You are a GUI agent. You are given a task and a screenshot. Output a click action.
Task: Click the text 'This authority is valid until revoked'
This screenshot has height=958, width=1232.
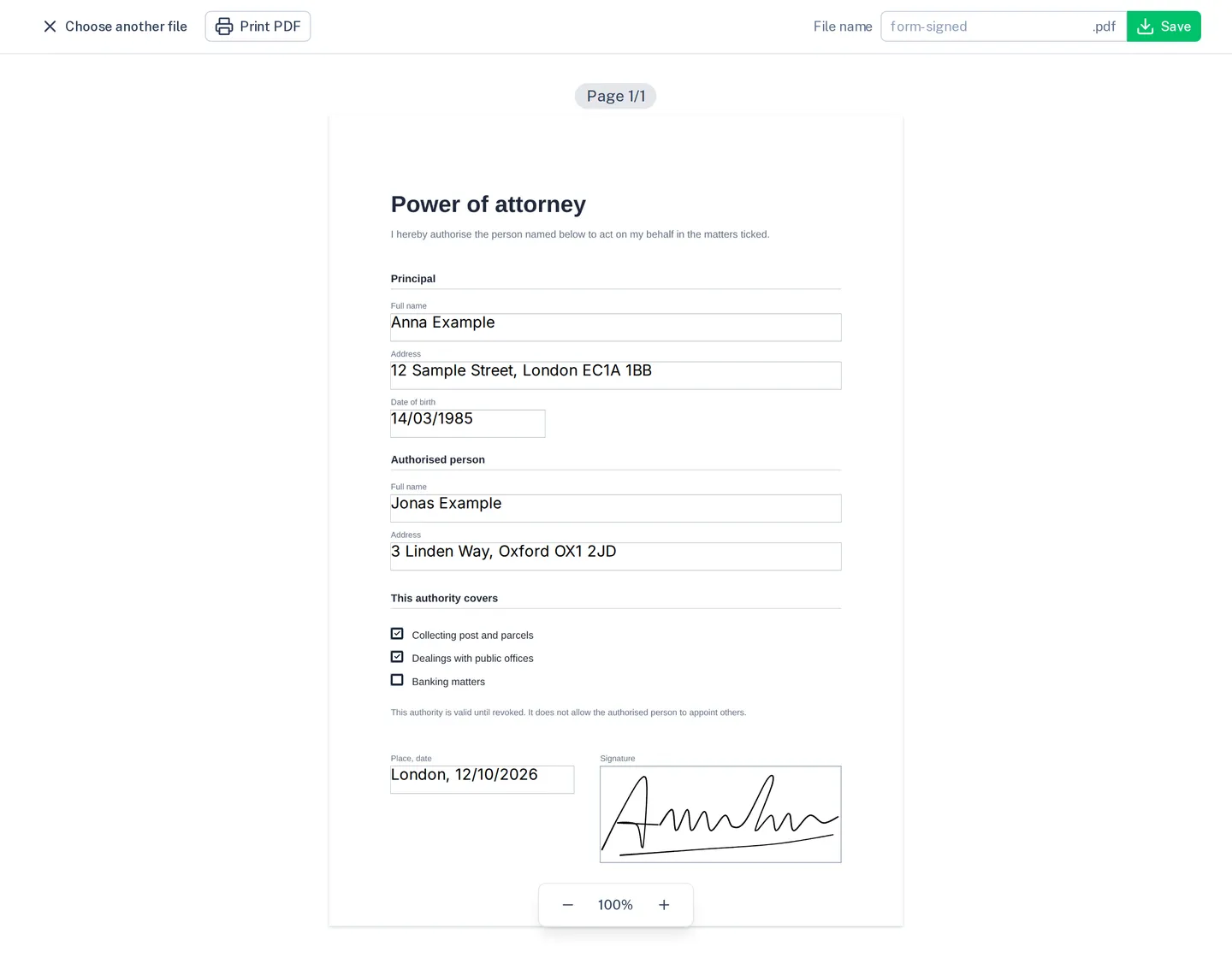pos(458,713)
